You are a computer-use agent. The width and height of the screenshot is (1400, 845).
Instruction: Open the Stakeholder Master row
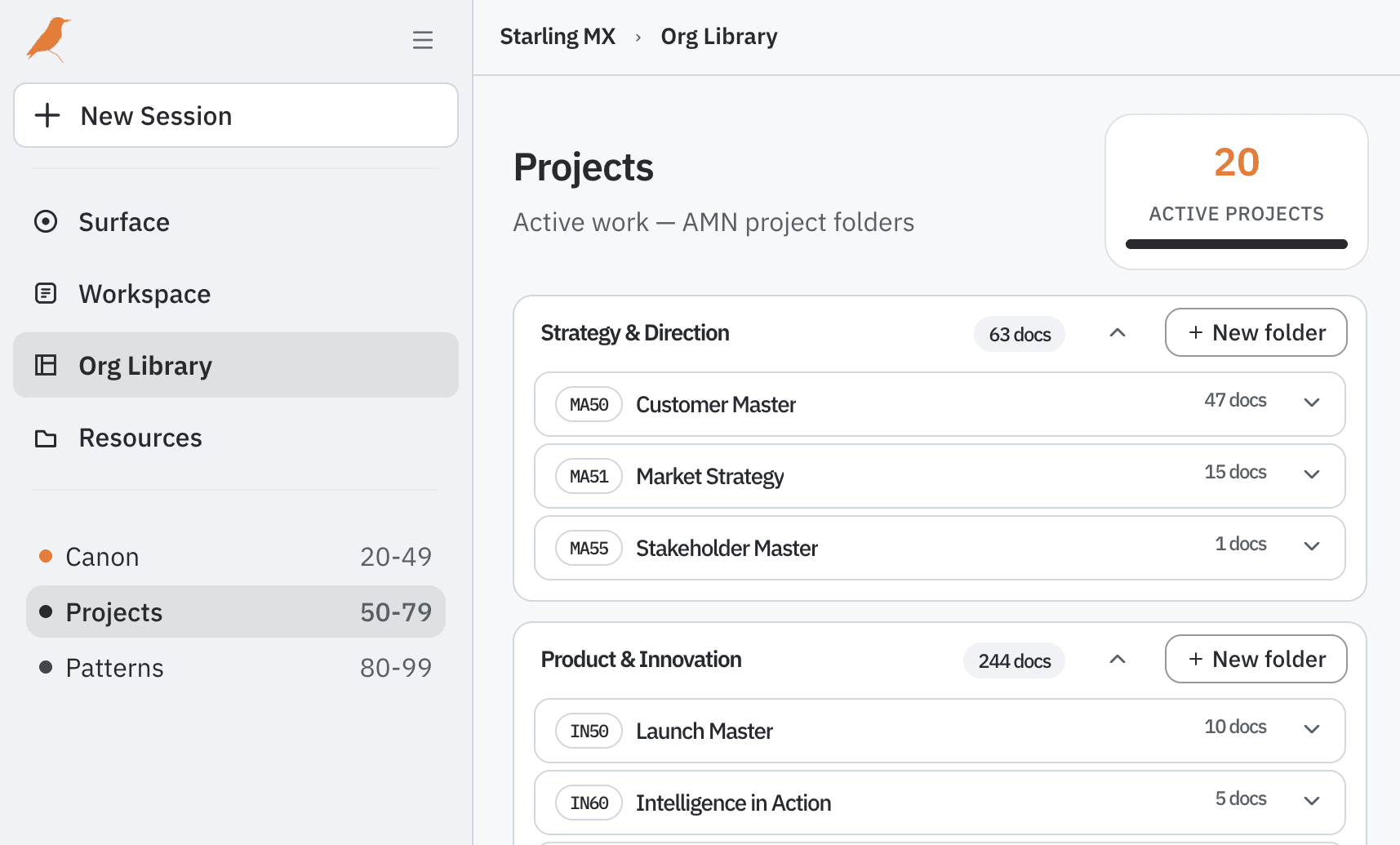click(x=940, y=548)
